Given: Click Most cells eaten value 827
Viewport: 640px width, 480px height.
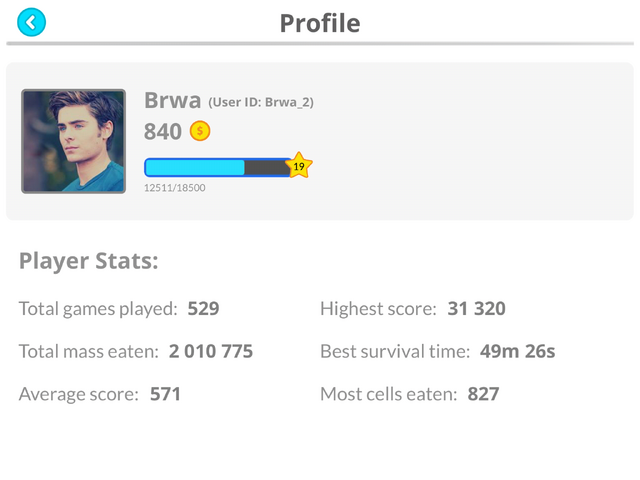Looking at the screenshot, I should 483,394.
